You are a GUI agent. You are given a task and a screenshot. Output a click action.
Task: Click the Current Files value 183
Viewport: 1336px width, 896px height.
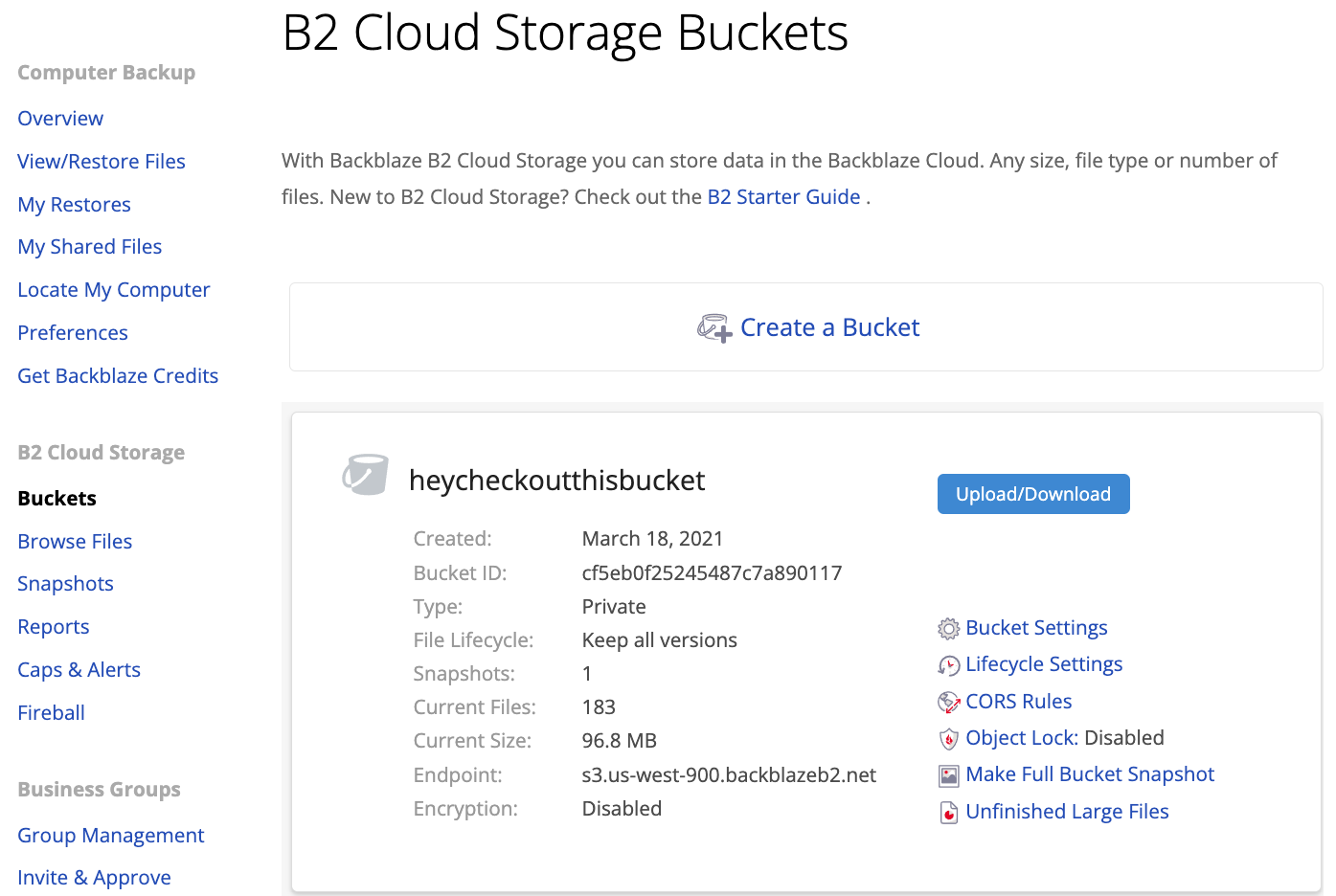[599, 707]
